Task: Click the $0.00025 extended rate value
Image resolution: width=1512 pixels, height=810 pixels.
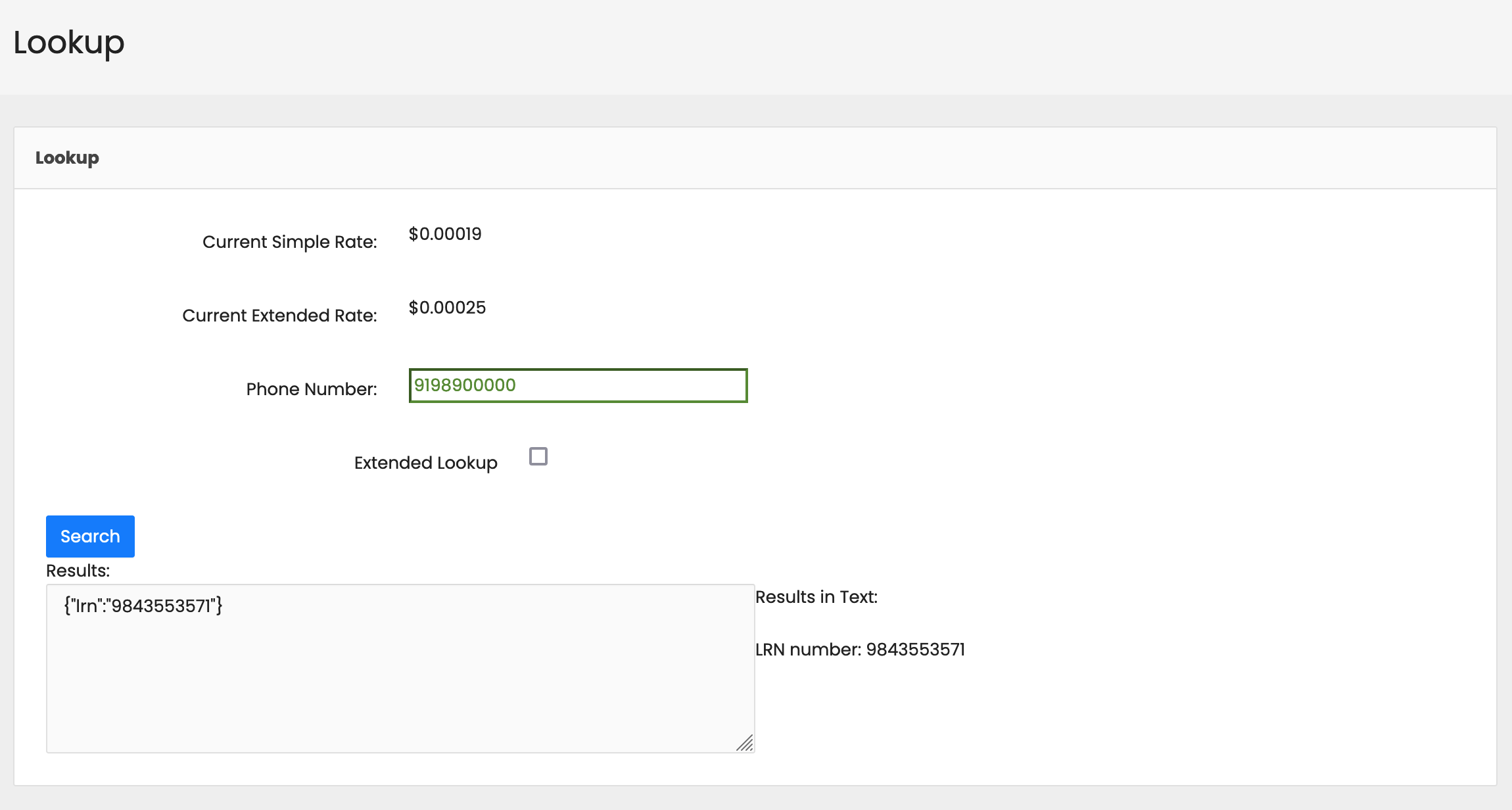Action: 447,308
